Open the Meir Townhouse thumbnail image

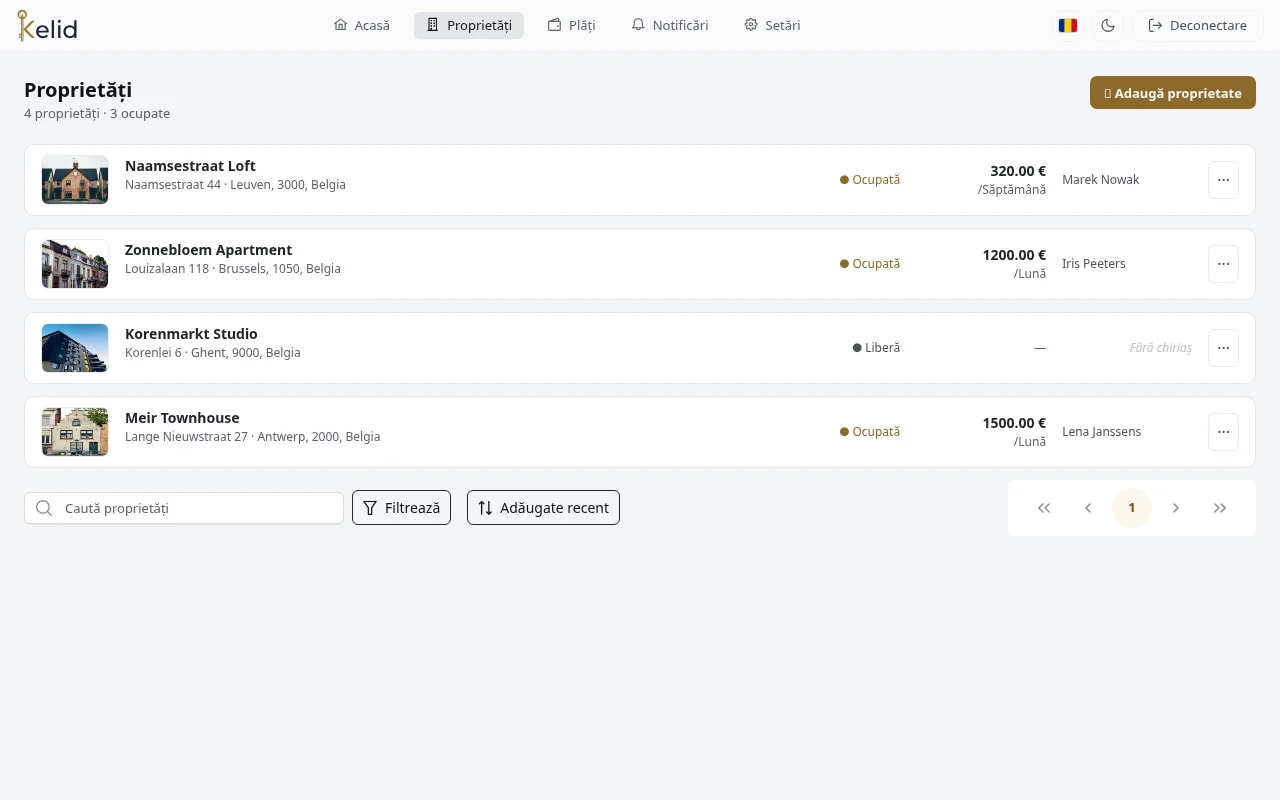75,432
